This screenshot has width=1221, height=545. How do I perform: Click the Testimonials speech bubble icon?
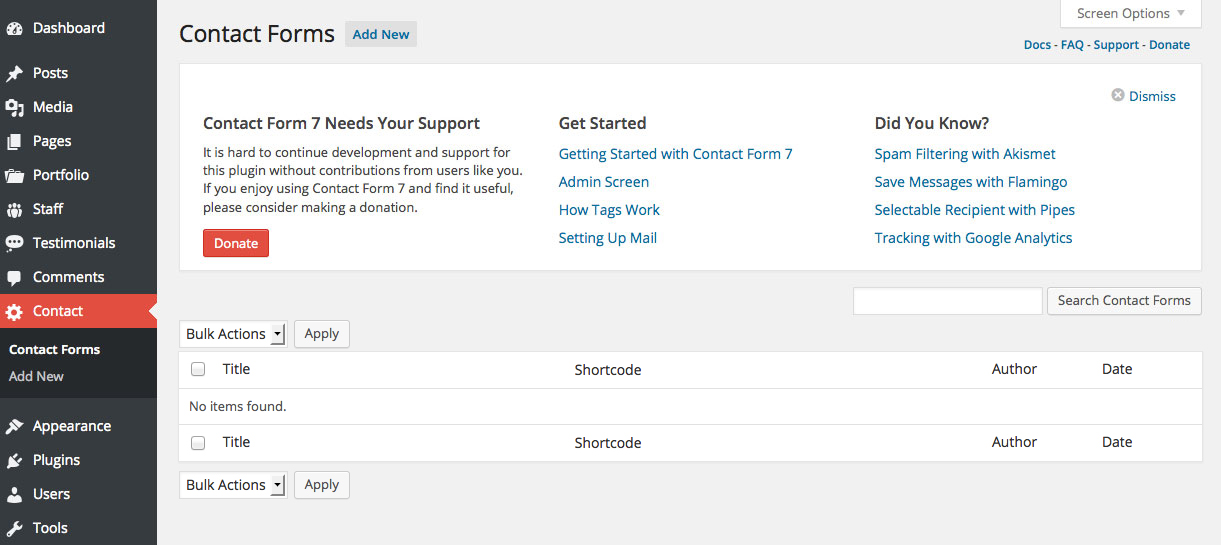click(x=14, y=243)
